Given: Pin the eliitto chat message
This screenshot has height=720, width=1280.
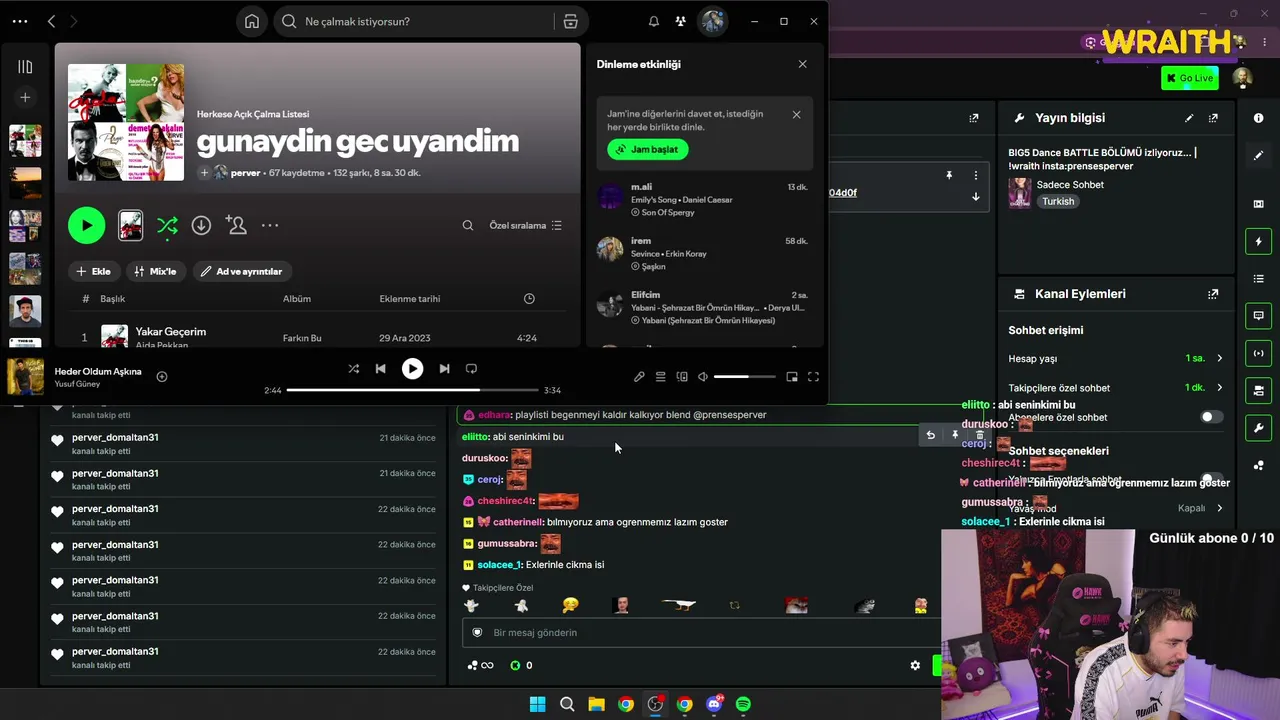Looking at the screenshot, I should click(955, 435).
